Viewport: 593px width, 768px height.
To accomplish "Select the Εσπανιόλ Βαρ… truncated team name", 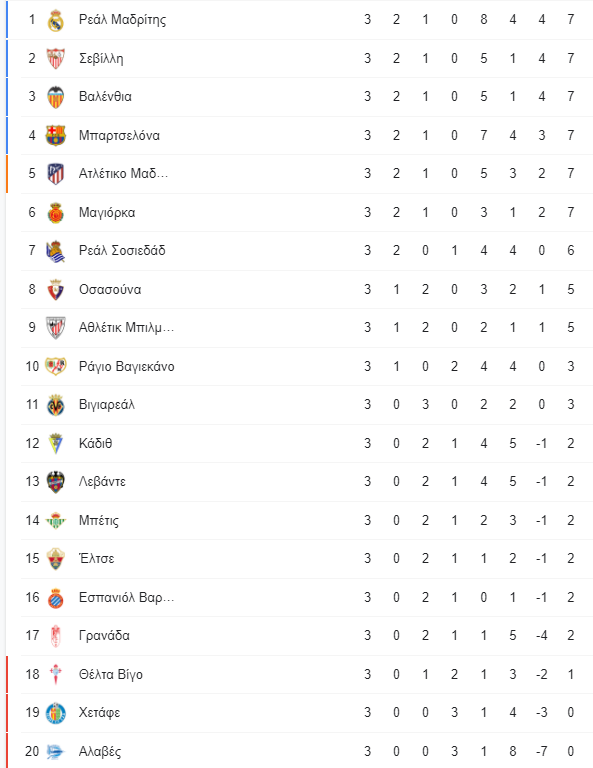I will coord(126,598).
